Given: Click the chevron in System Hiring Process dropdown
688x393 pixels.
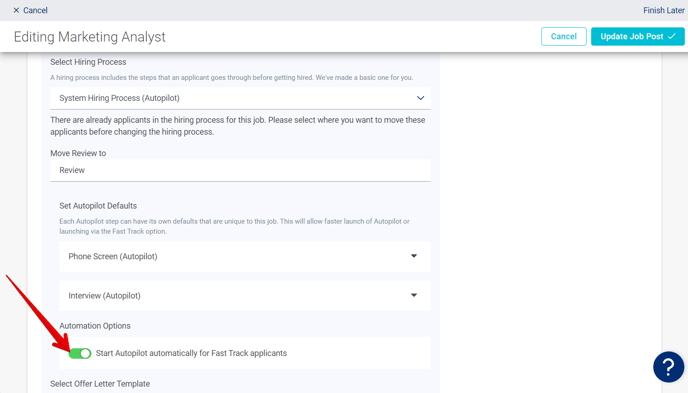Looking at the screenshot, I should point(420,98).
